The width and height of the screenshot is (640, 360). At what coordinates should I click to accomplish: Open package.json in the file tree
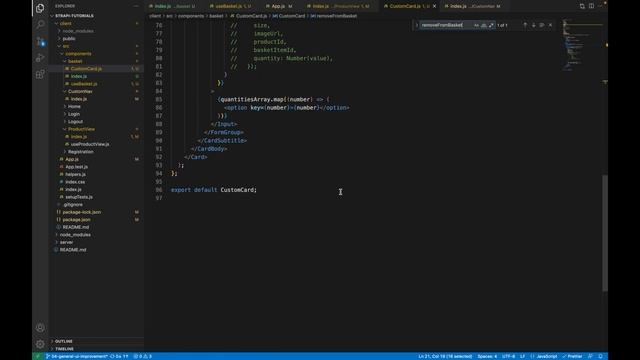[x=76, y=220]
